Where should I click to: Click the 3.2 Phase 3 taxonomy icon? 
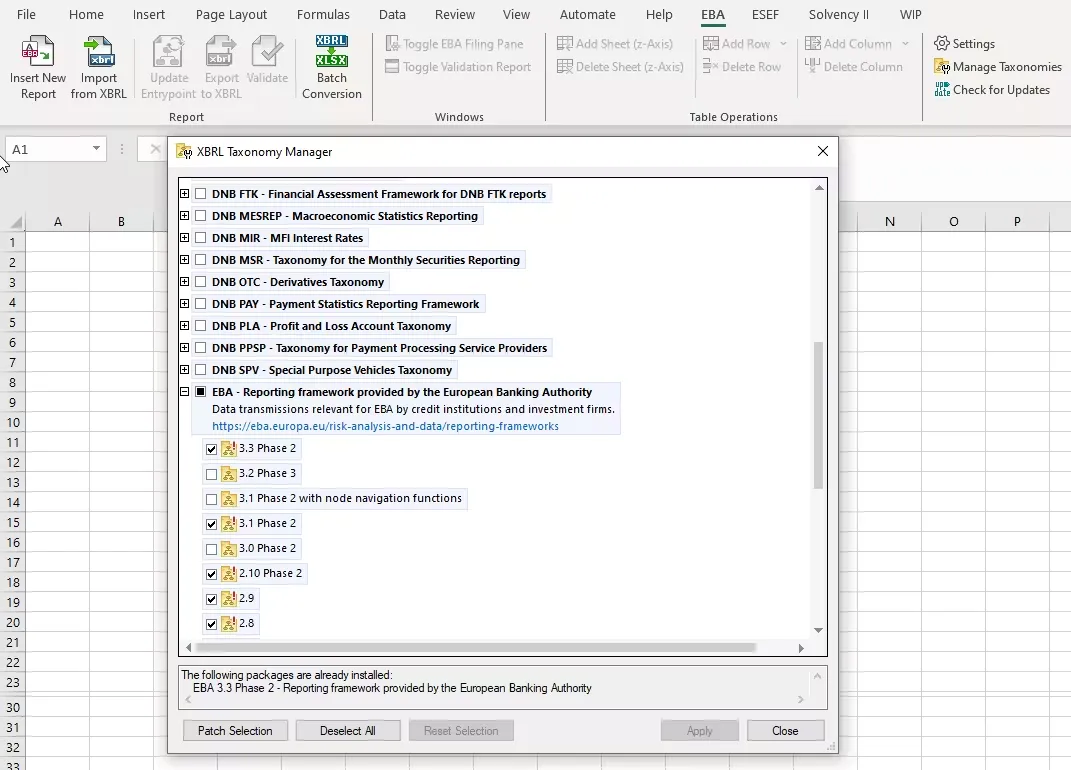click(x=229, y=473)
